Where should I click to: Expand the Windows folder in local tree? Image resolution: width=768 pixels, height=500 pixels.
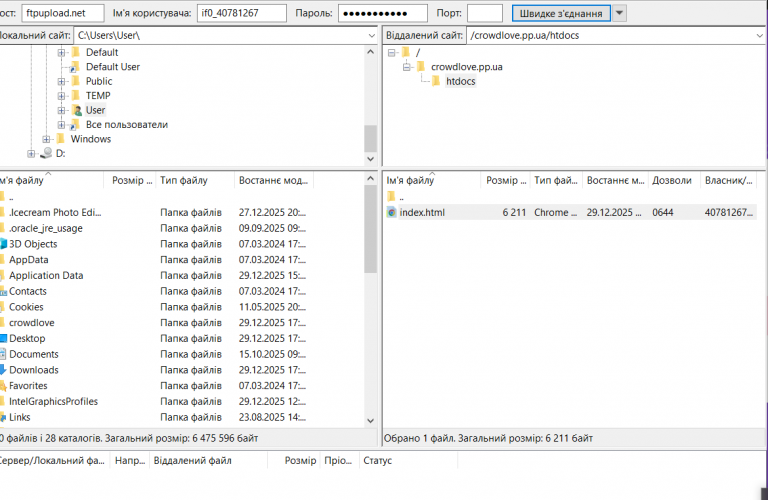tap(46, 139)
